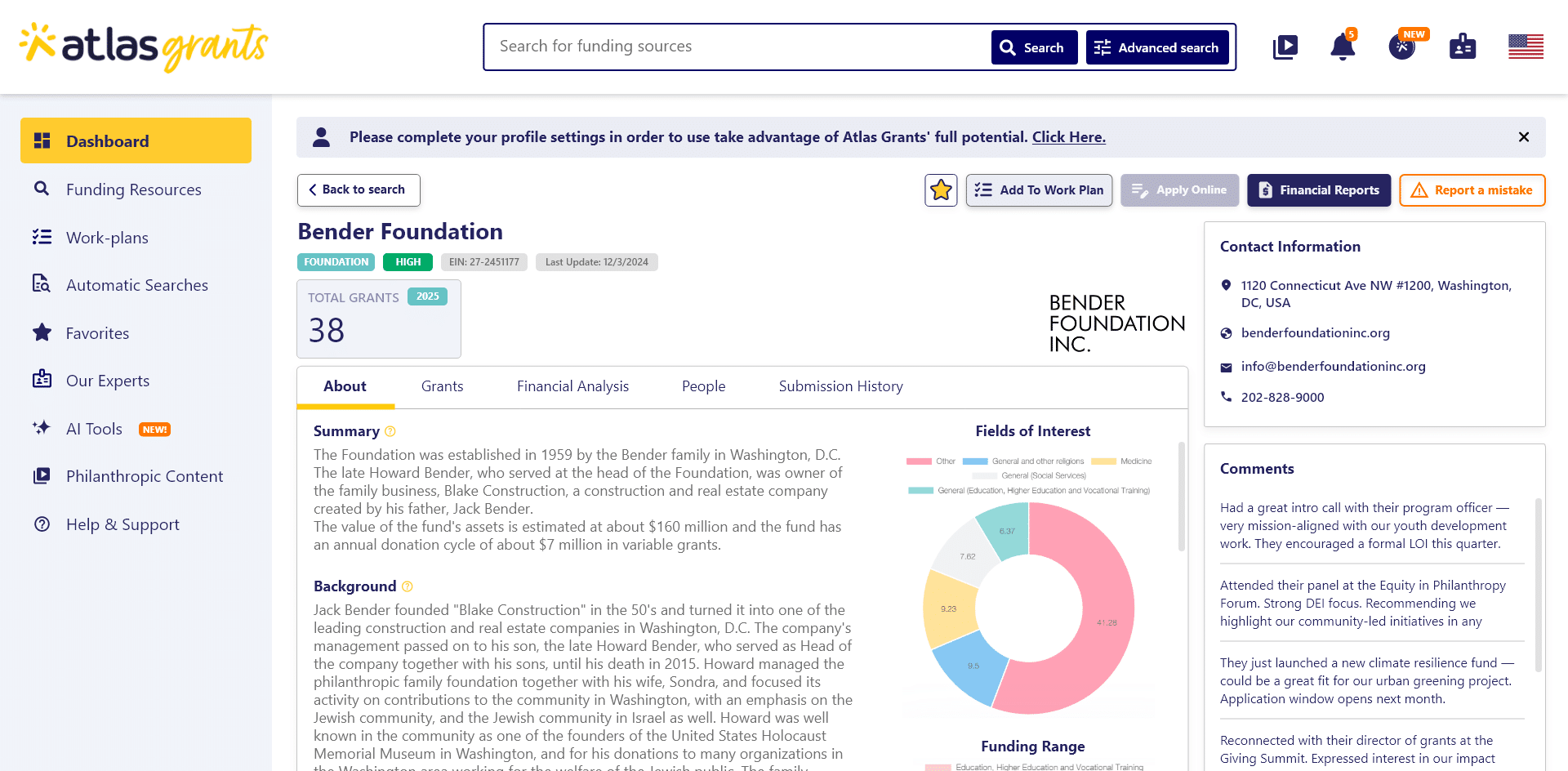This screenshot has height=771, width=1568.
Task: Click the profile person icon in banner
Action: click(322, 137)
